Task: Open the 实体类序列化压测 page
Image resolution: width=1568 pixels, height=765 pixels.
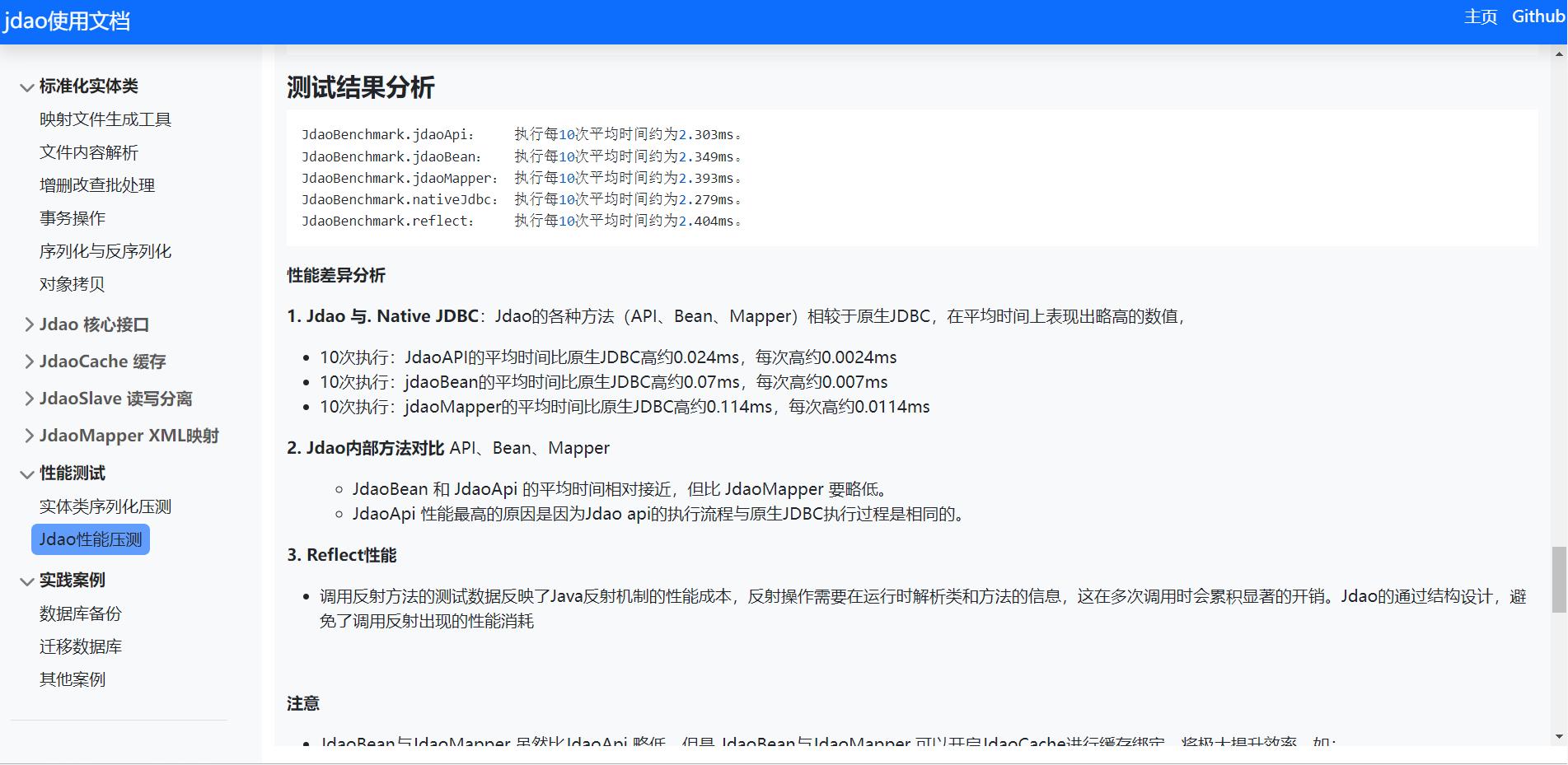Action: pyautogui.click(x=105, y=506)
